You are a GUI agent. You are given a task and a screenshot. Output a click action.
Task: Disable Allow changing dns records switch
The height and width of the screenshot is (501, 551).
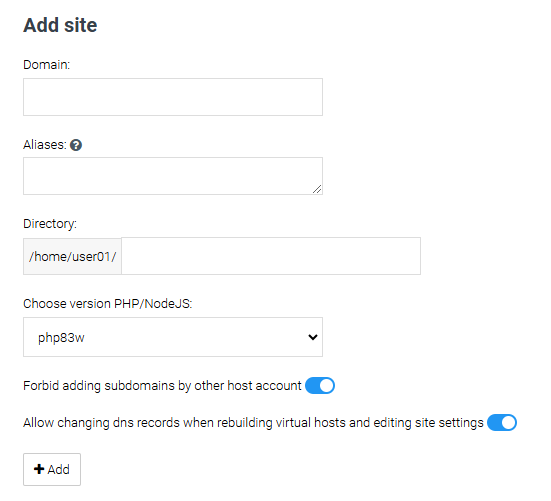click(502, 422)
